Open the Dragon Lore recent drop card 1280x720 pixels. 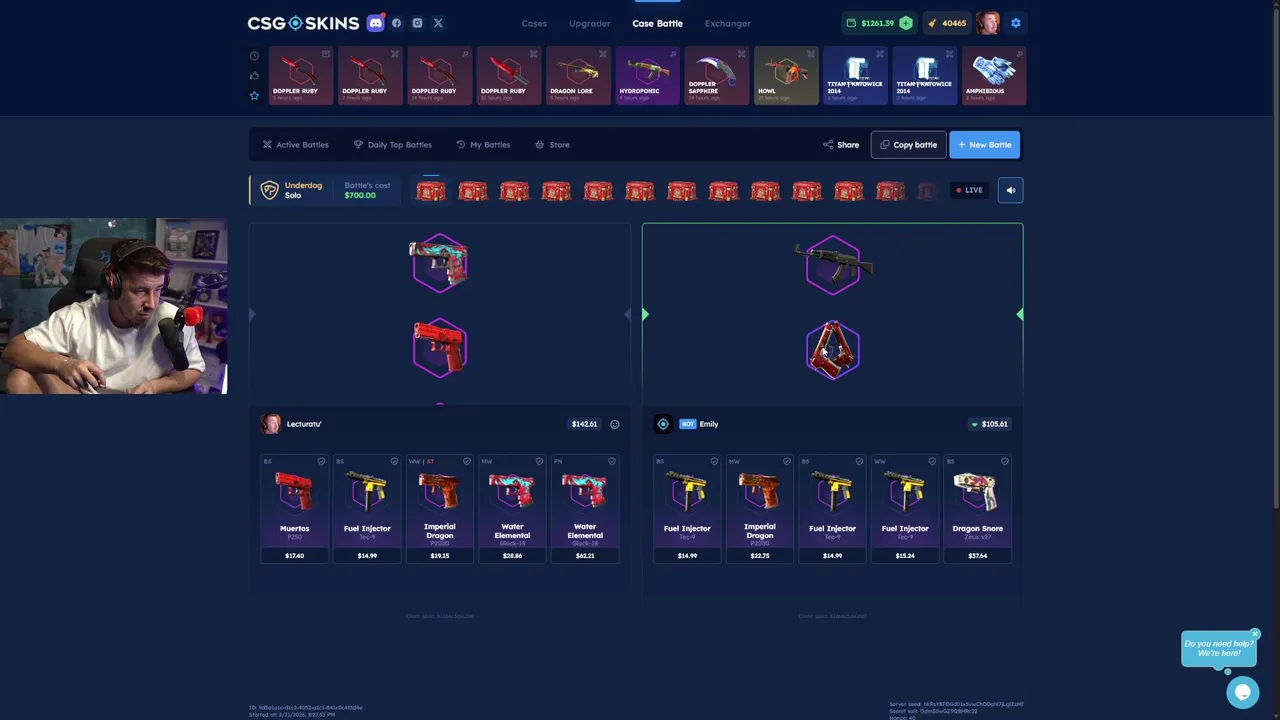point(578,75)
